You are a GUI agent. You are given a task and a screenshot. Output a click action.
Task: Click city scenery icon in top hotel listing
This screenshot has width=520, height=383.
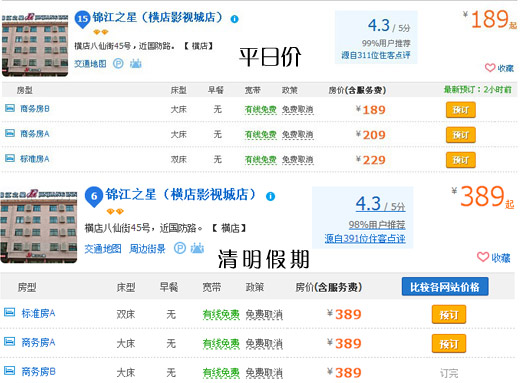coord(136,63)
